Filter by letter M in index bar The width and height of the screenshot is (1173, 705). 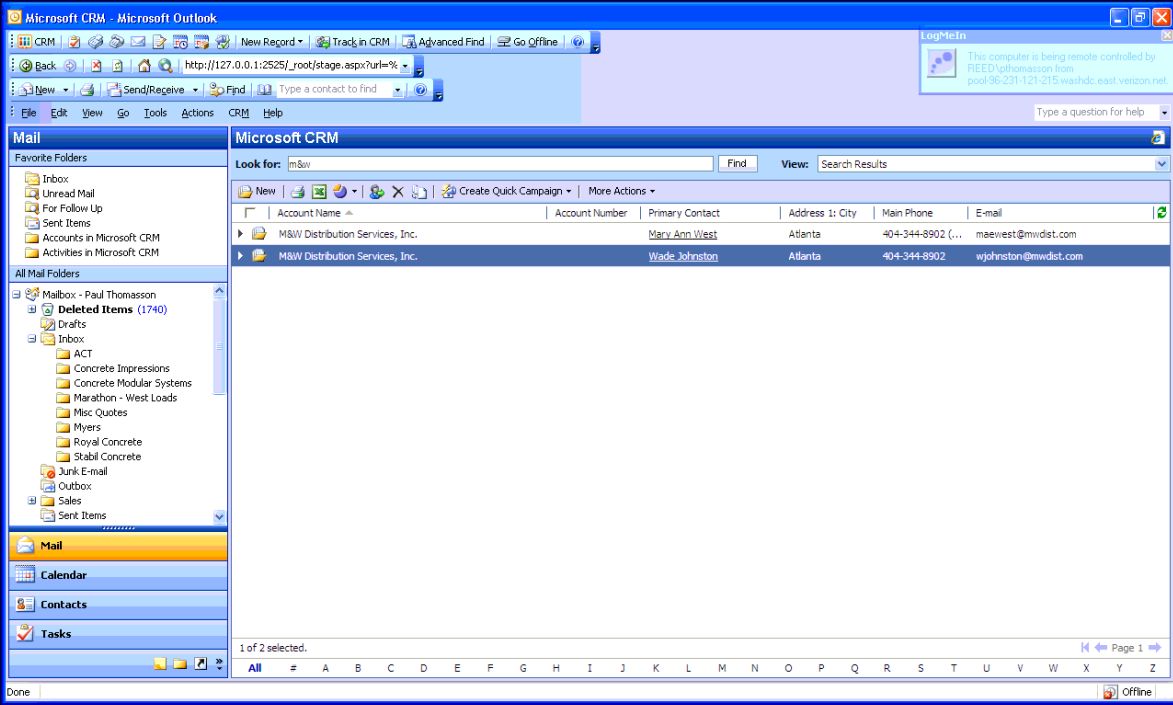coord(722,668)
